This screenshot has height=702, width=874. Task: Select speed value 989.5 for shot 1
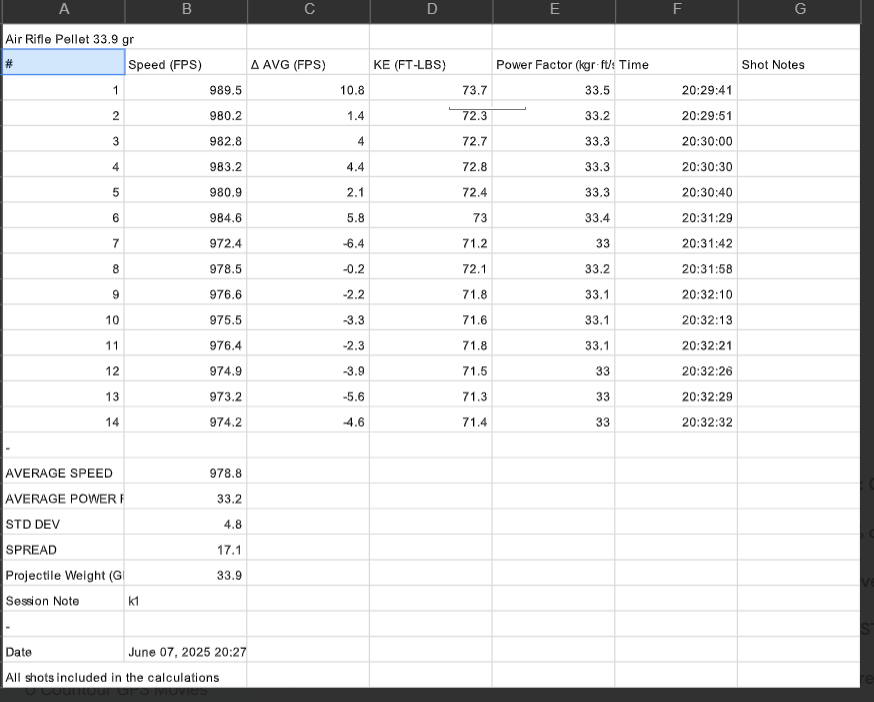[186, 90]
